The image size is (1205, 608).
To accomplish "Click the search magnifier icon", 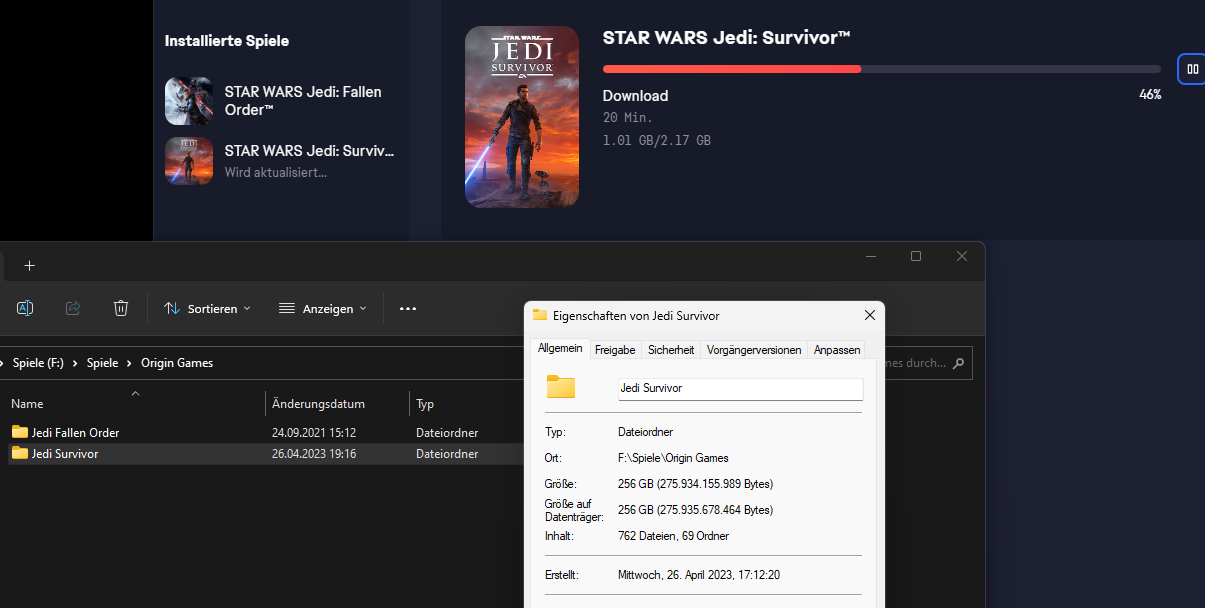I will [x=959, y=363].
